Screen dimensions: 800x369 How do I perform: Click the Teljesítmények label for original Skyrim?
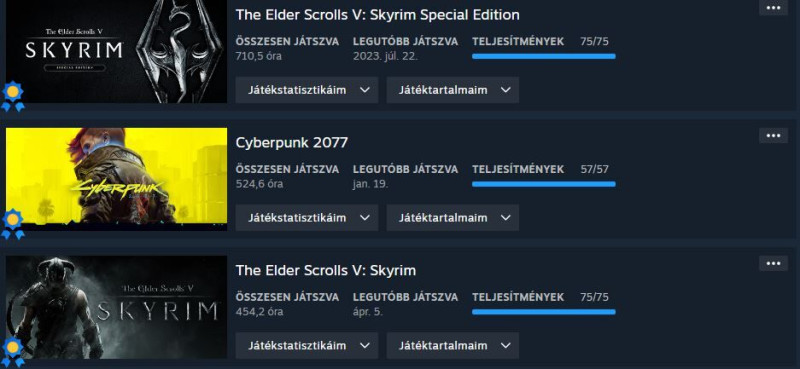pyautogui.click(x=518, y=297)
